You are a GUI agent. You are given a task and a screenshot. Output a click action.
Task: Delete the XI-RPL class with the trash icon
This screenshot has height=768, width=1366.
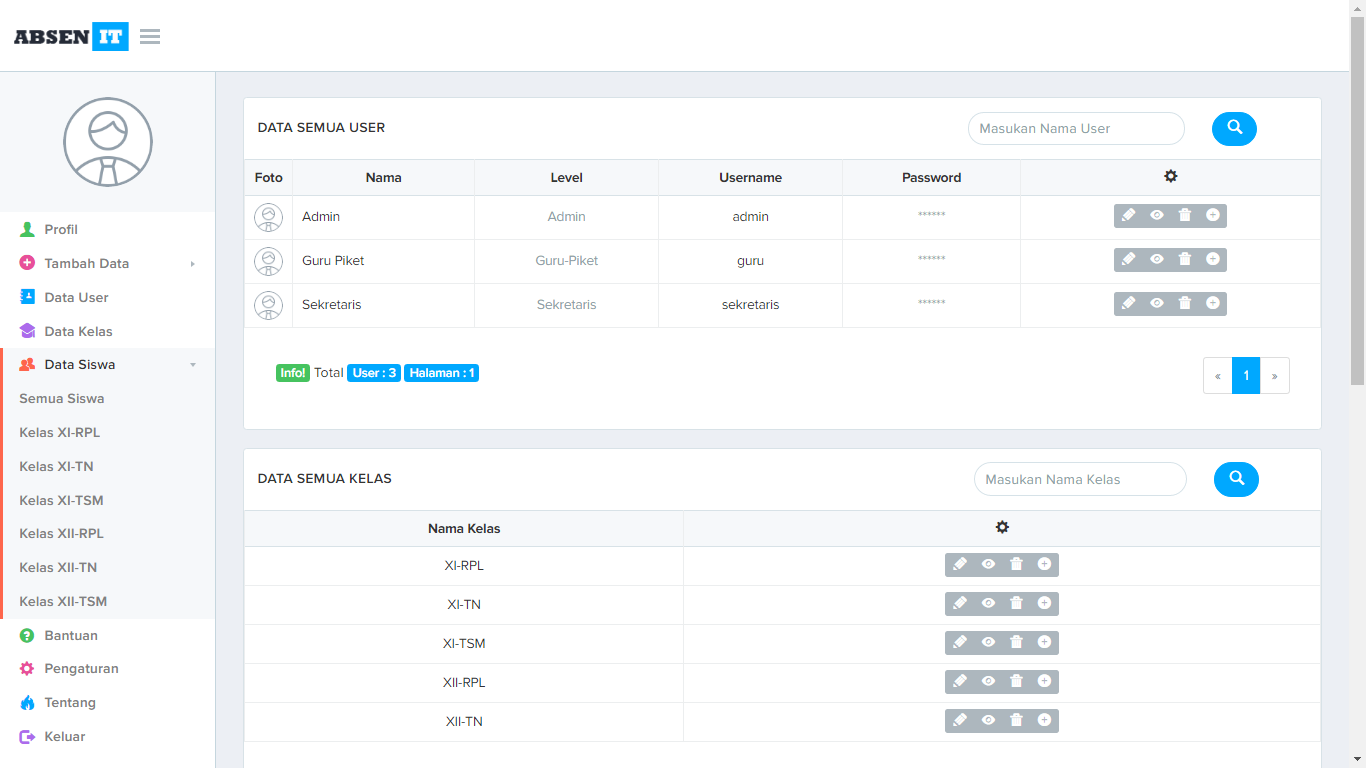[x=1016, y=564]
